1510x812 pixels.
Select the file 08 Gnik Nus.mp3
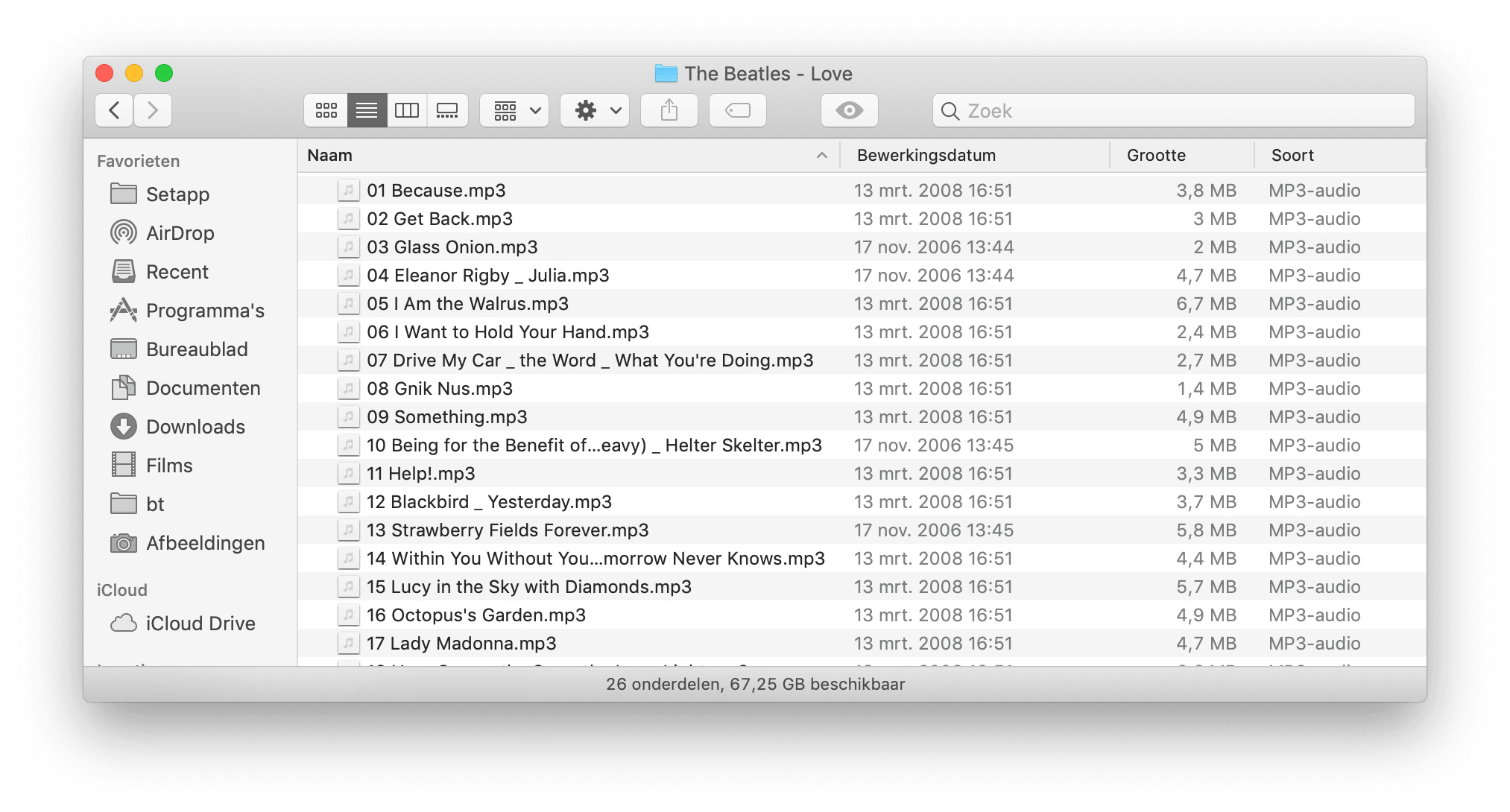pos(862,389)
